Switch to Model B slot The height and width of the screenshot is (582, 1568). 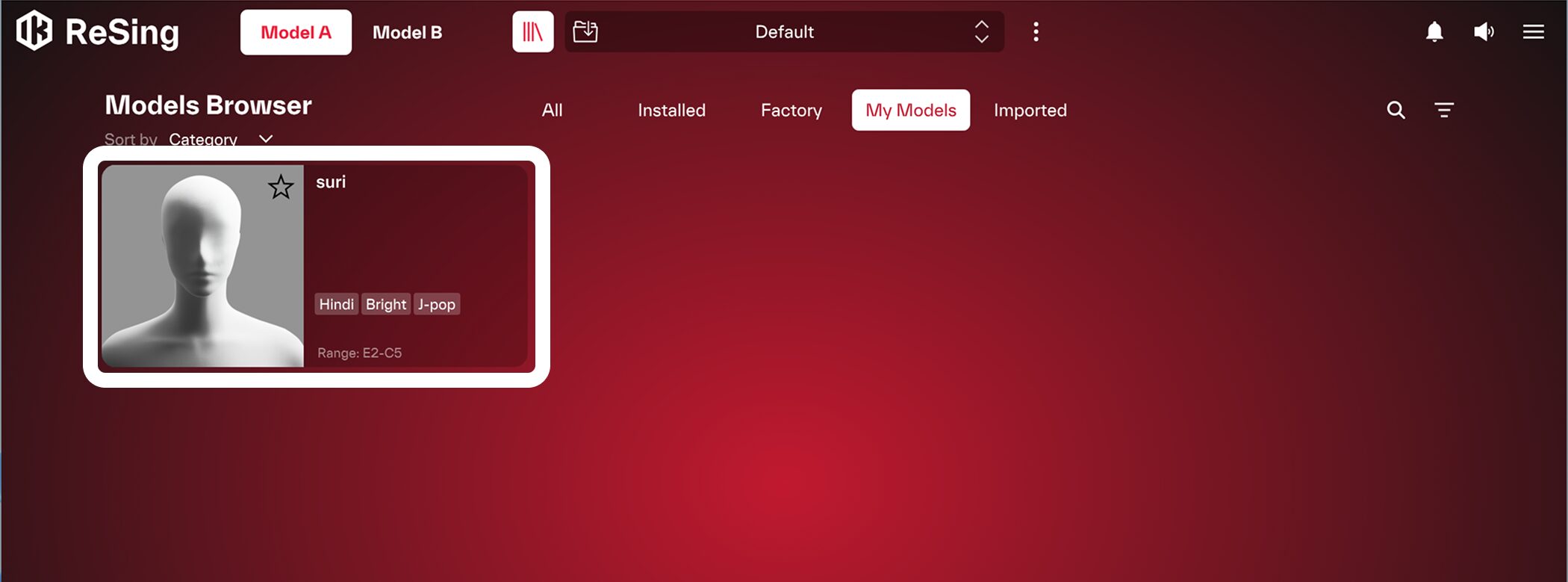point(407,32)
